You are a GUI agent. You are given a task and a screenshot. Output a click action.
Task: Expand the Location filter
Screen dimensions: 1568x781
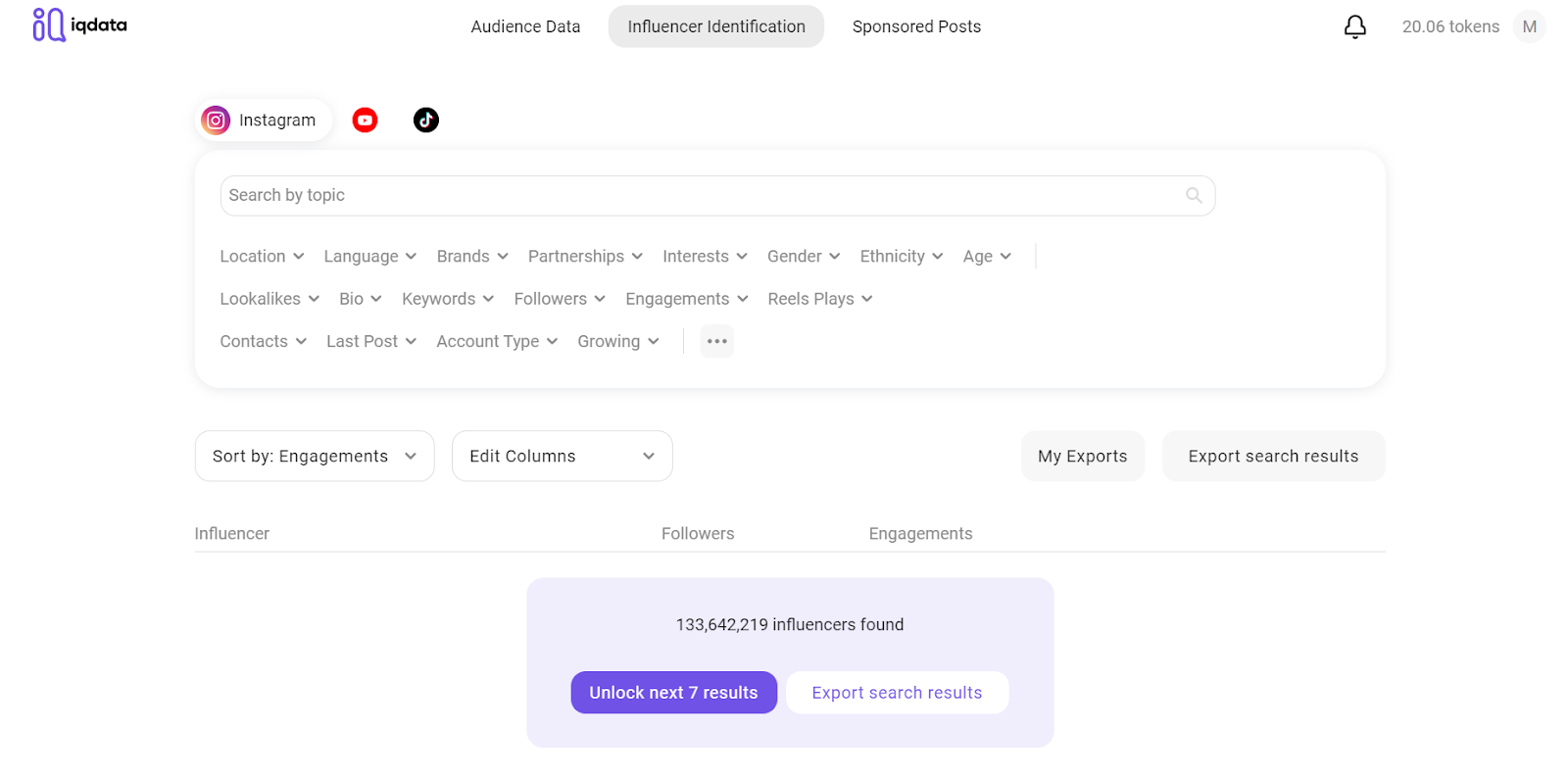coord(262,257)
